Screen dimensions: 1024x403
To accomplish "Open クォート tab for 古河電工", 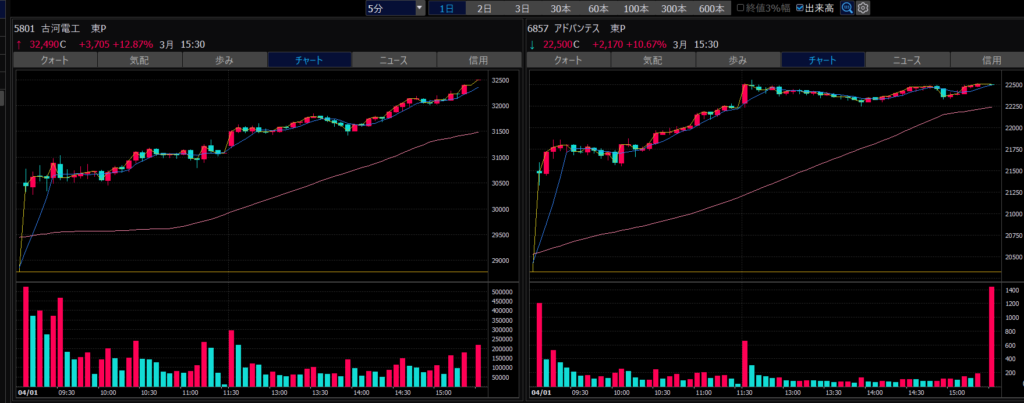I will pos(55,60).
